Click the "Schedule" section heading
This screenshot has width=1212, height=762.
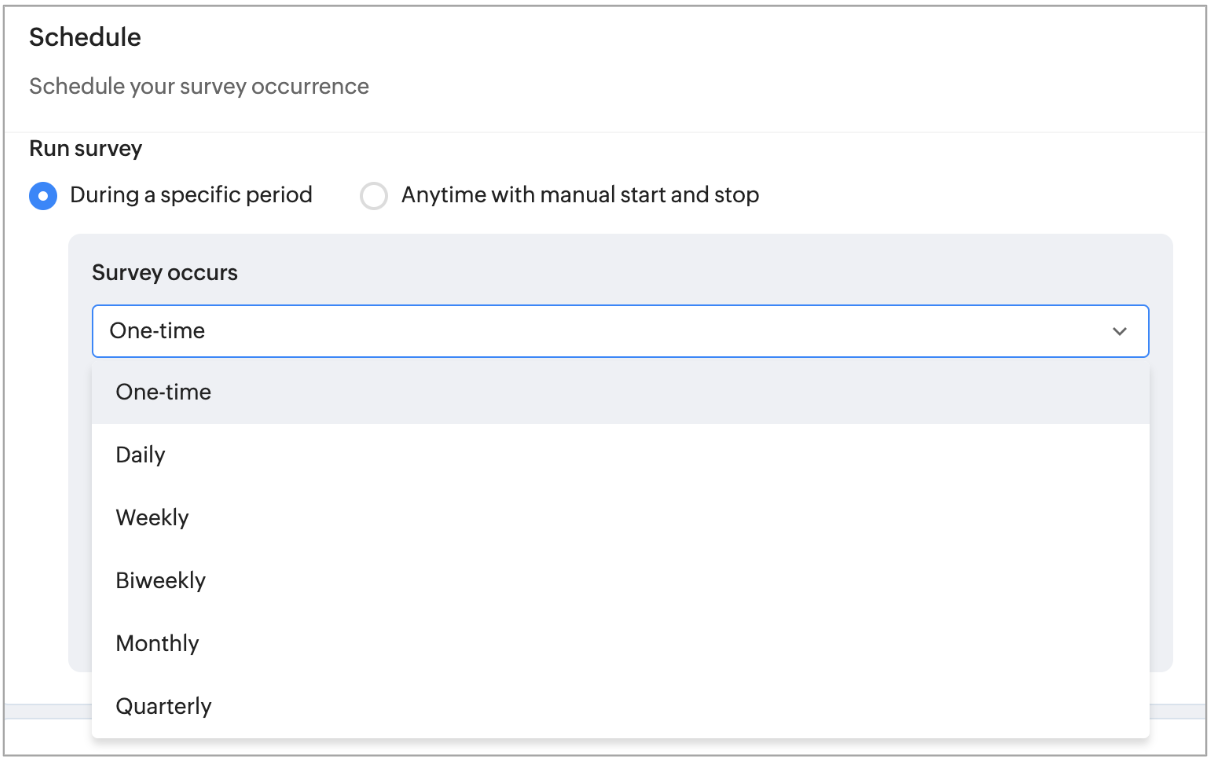85,38
